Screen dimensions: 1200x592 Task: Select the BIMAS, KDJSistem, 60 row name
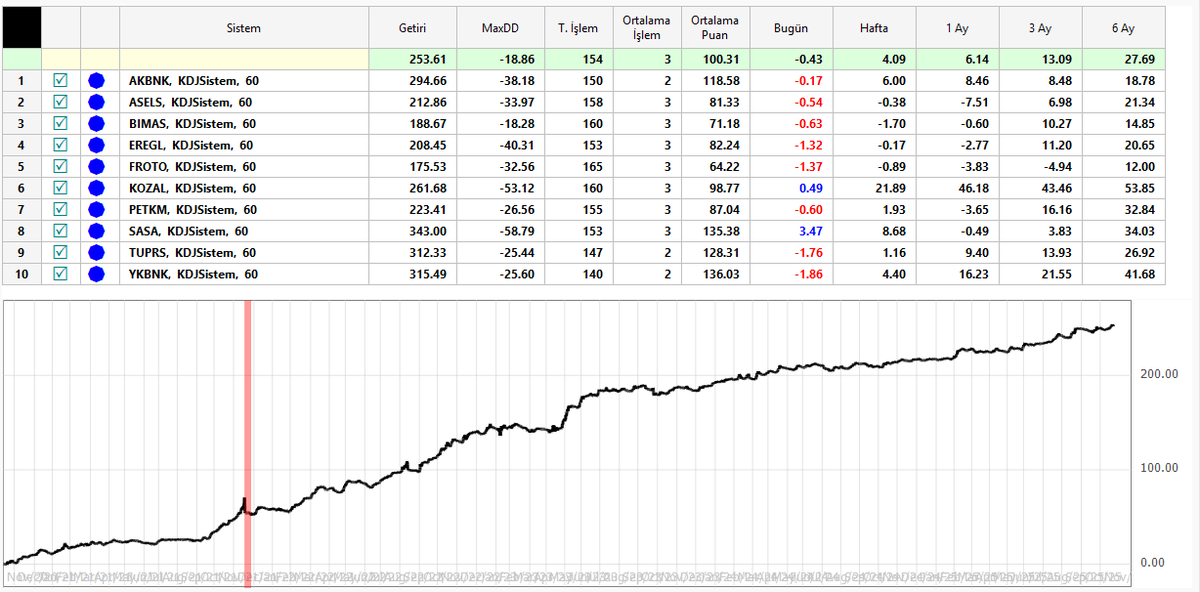pyautogui.click(x=192, y=123)
